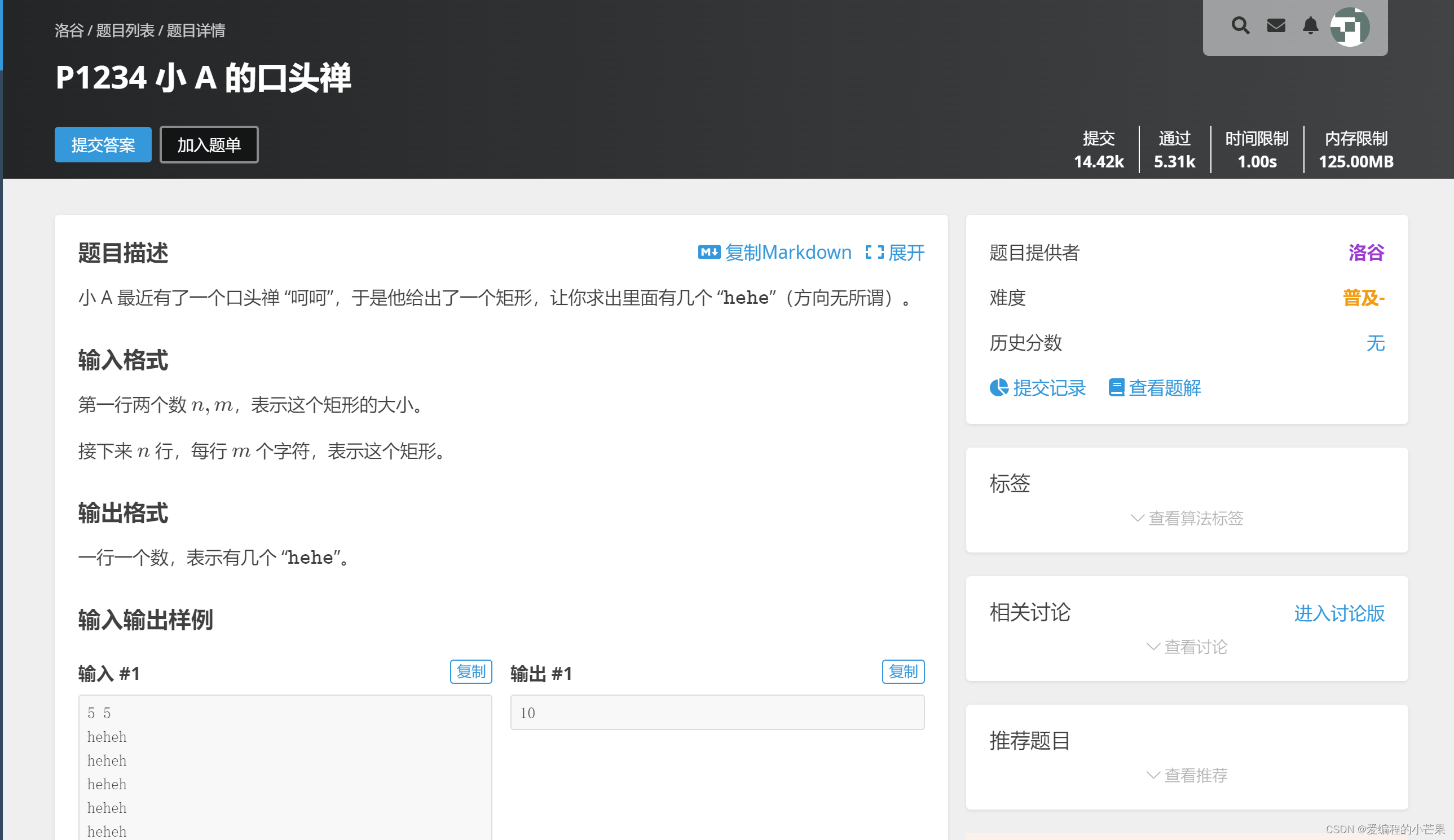Click the user avatar picture
1454x840 pixels.
coord(1350,27)
